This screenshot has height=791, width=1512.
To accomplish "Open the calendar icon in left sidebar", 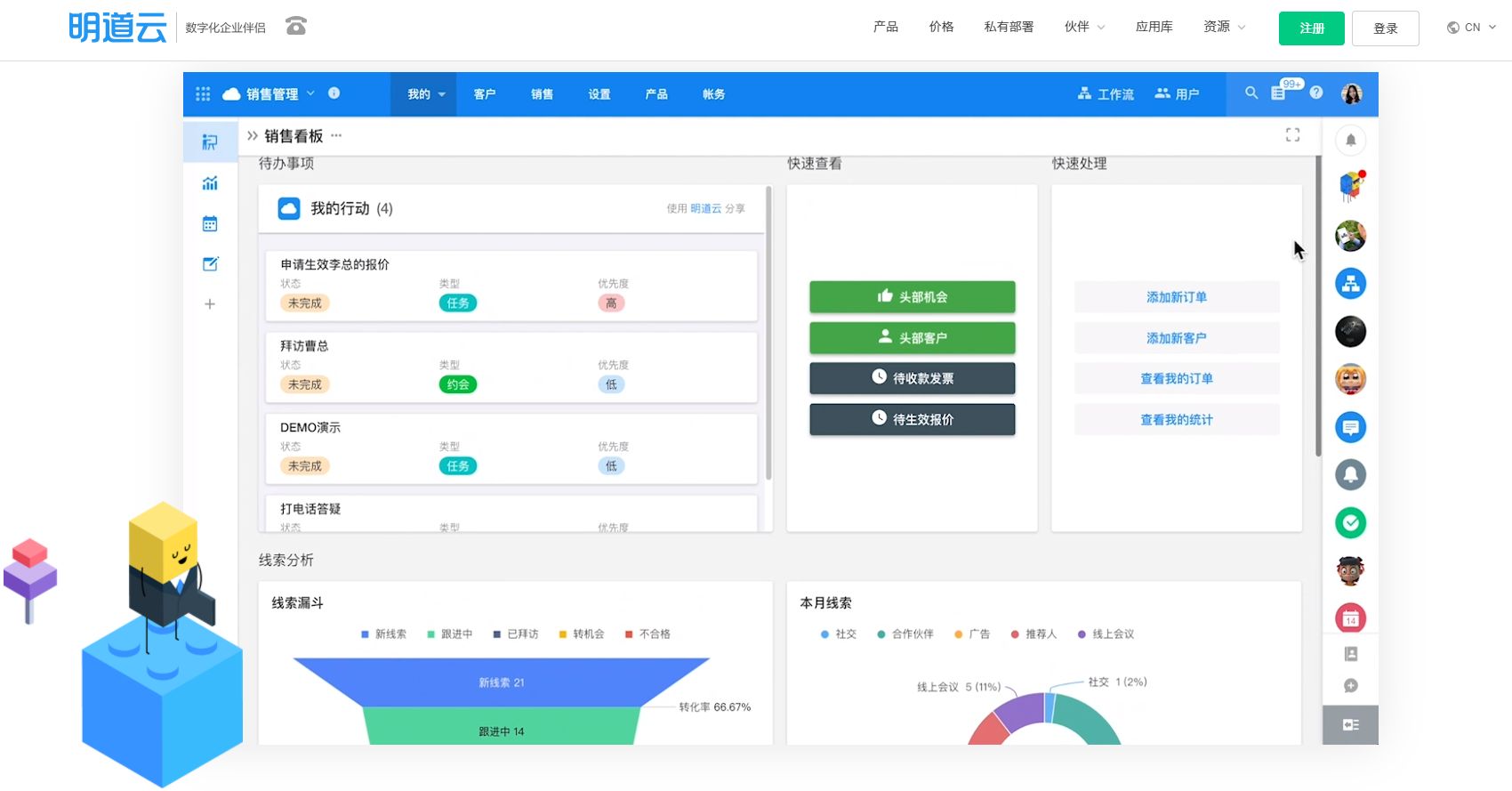I will [x=210, y=223].
